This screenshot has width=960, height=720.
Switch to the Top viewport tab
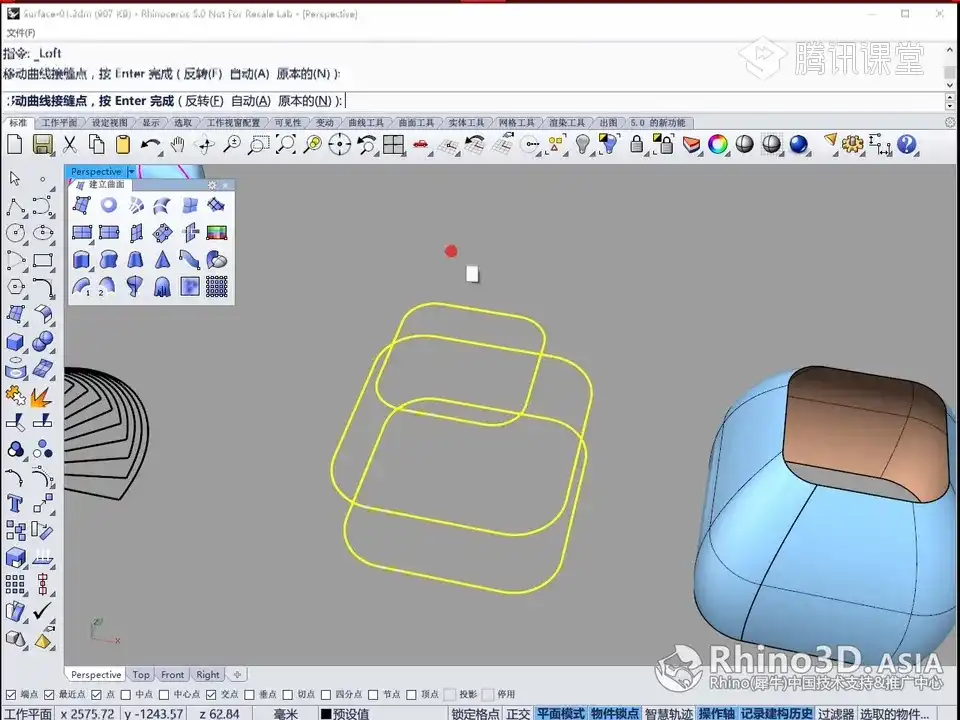[141, 674]
